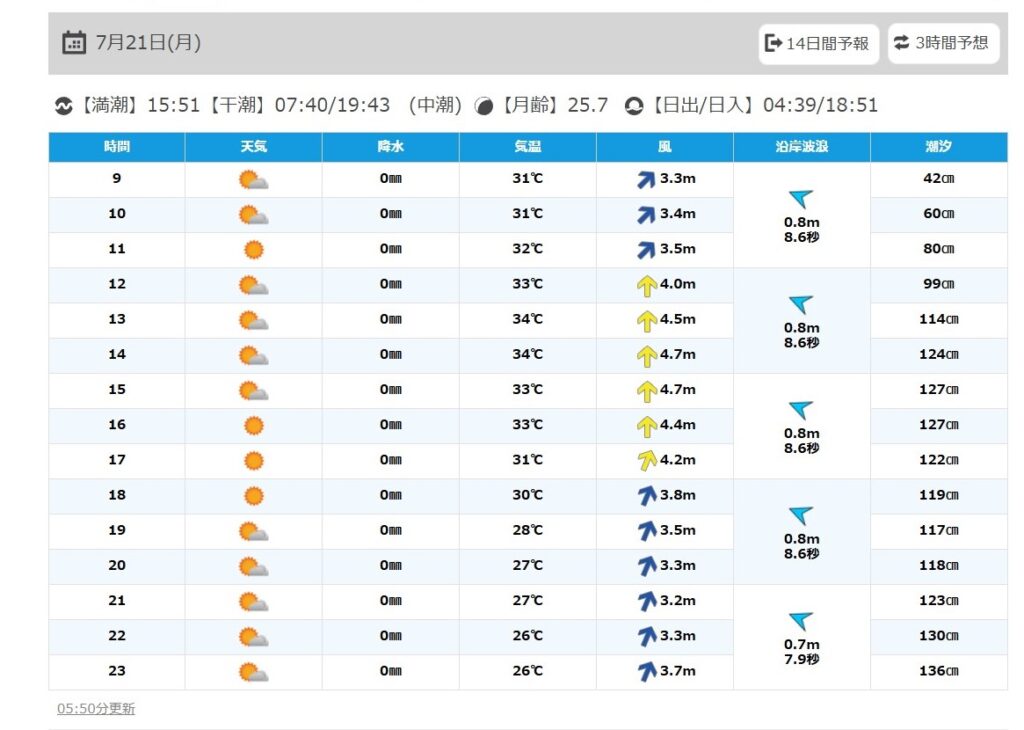Click the 127cm tide value at hour 16

pyautogui.click(x=939, y=424)
